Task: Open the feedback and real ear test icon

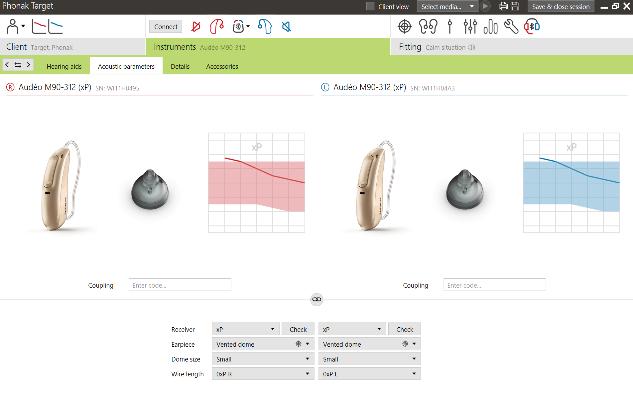Action: [428, 27]
